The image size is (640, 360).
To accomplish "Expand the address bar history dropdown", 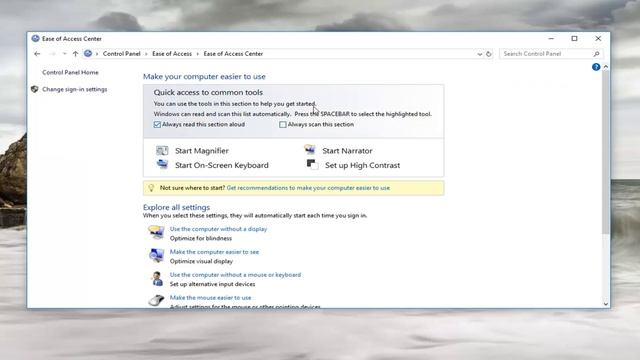I will 480,54.
